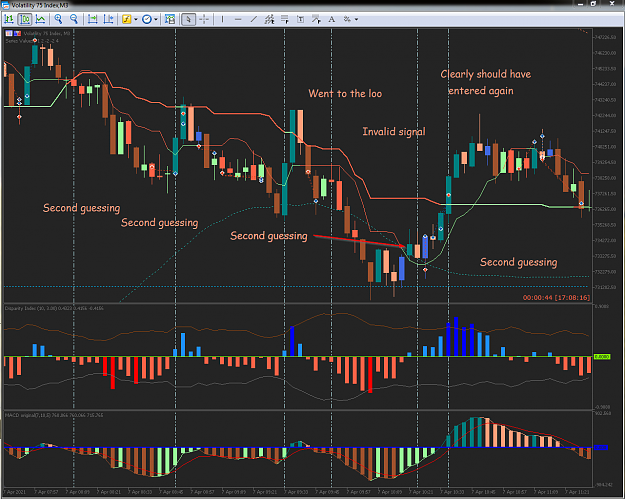This screenshot has height=499, width=625.
Task: Open the chart templates menu
Action: (170, 19)
